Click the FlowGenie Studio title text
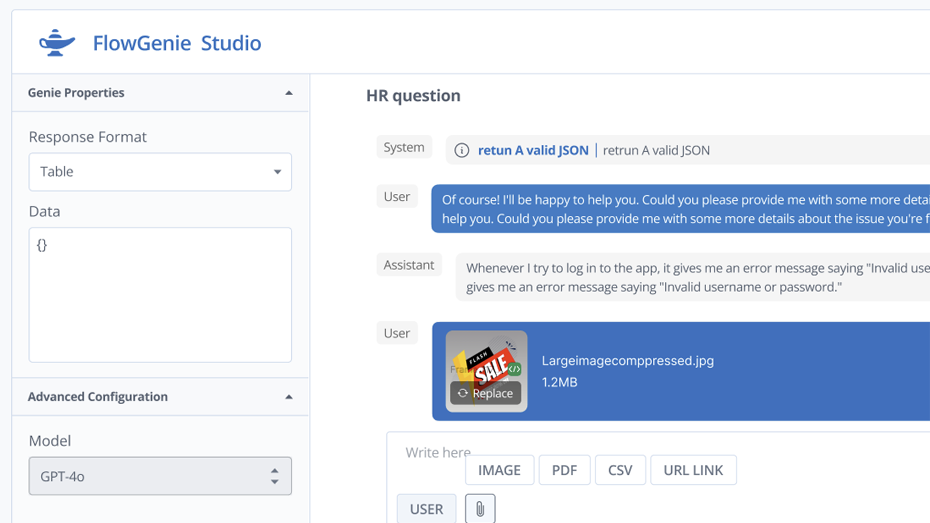 [x=177, y=43]
